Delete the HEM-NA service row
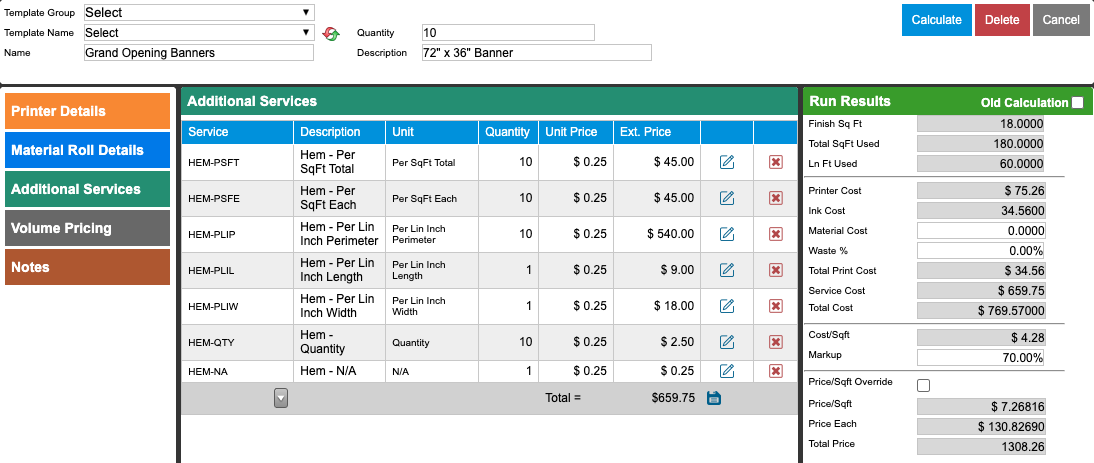 point(775,371)
